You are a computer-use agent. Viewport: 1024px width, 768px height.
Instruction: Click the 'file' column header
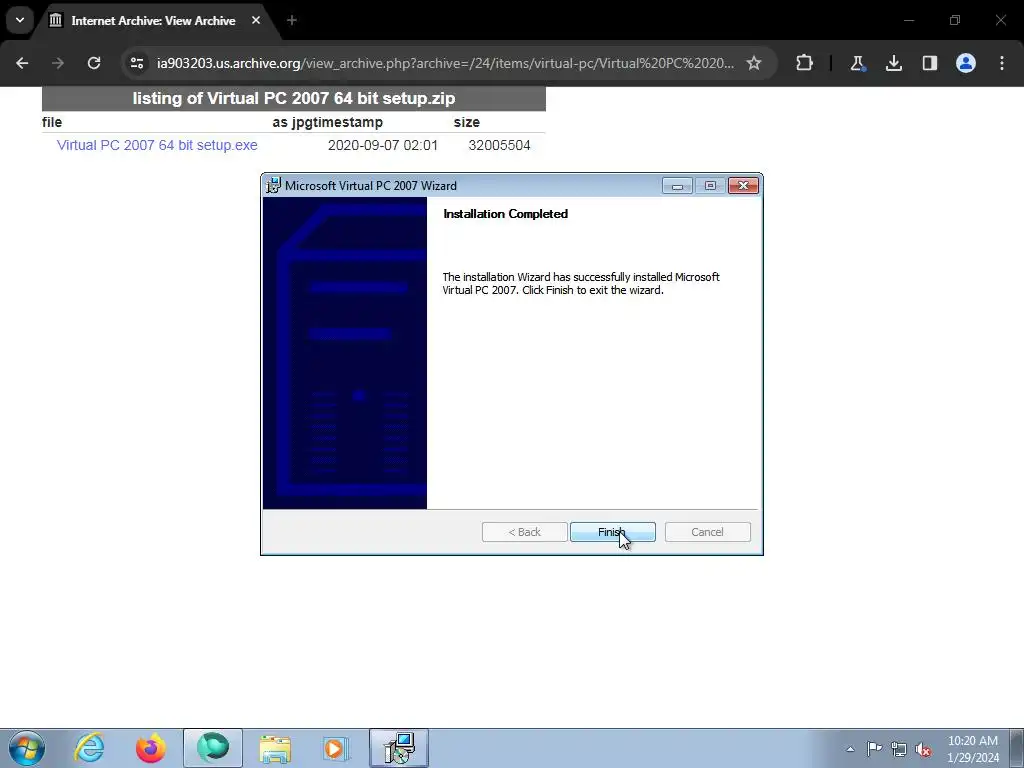click(x=52, y=122)
